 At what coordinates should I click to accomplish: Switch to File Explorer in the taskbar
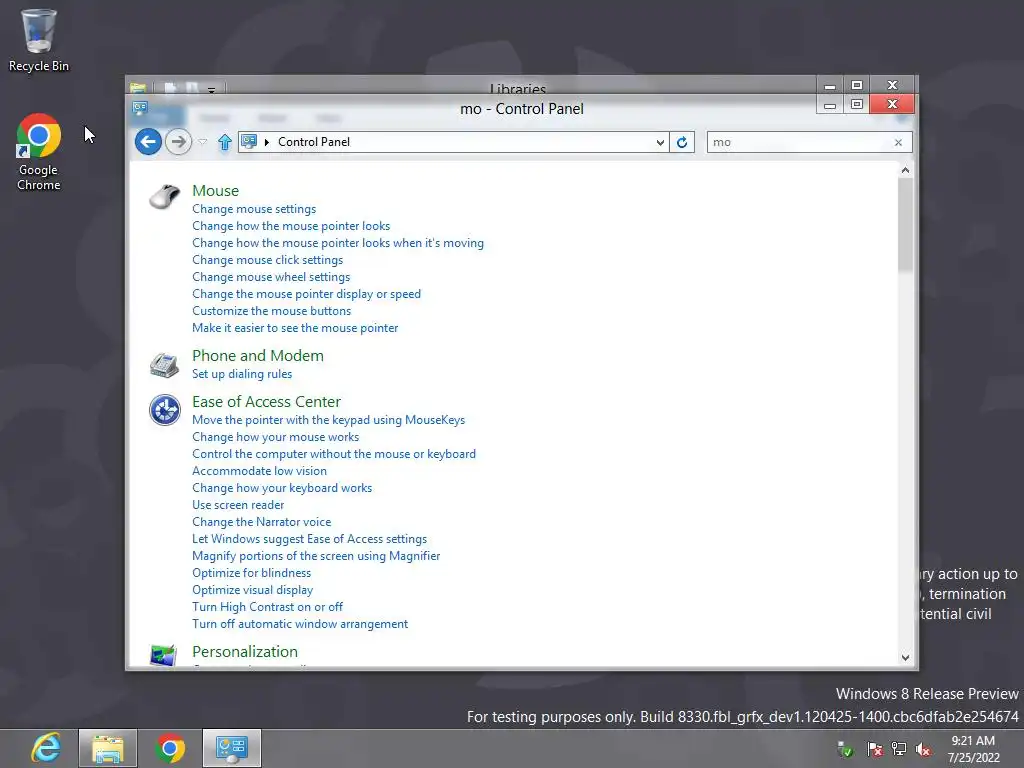(108, 748)
